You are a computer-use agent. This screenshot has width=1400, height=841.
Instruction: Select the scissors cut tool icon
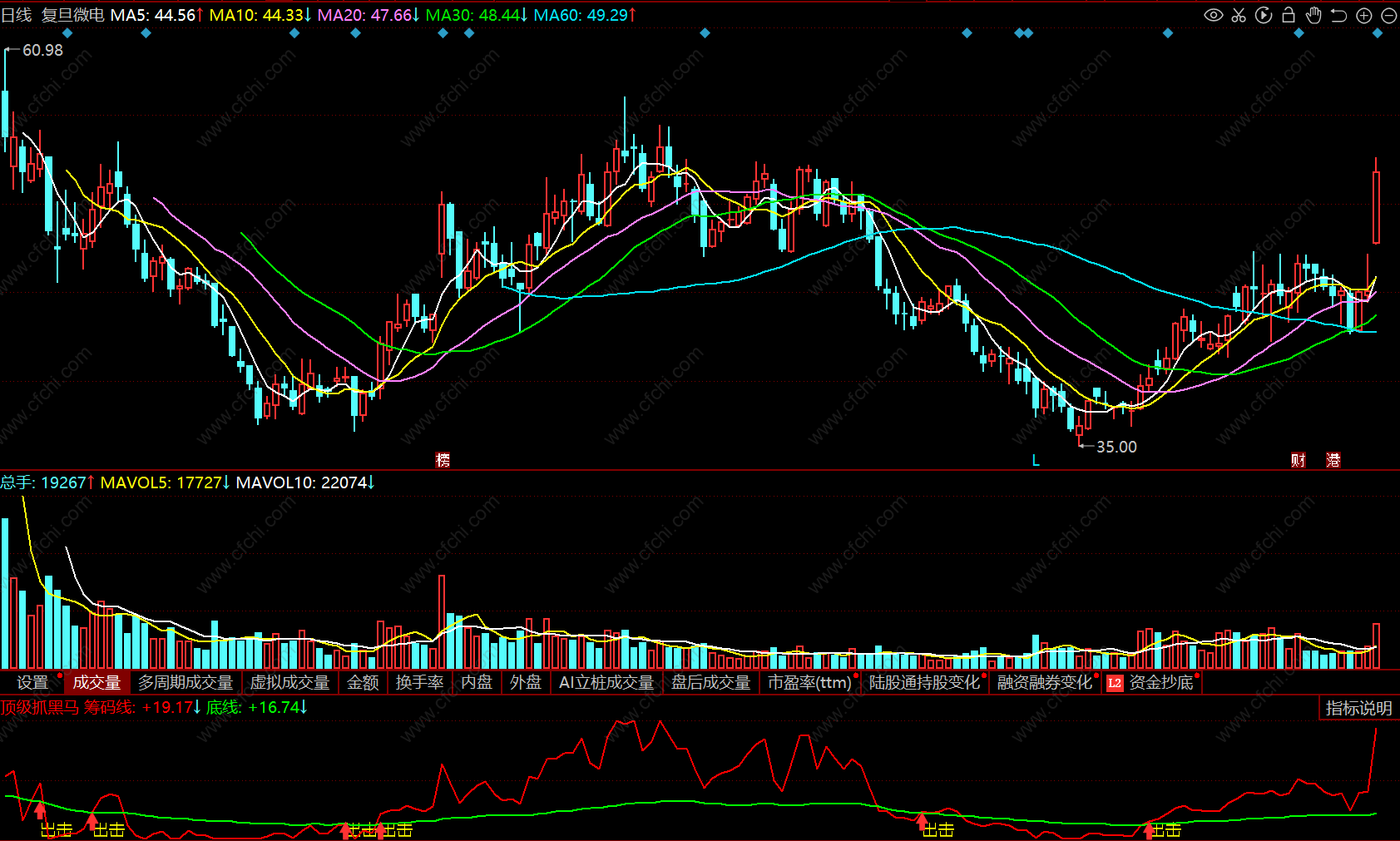point(1239,15)
